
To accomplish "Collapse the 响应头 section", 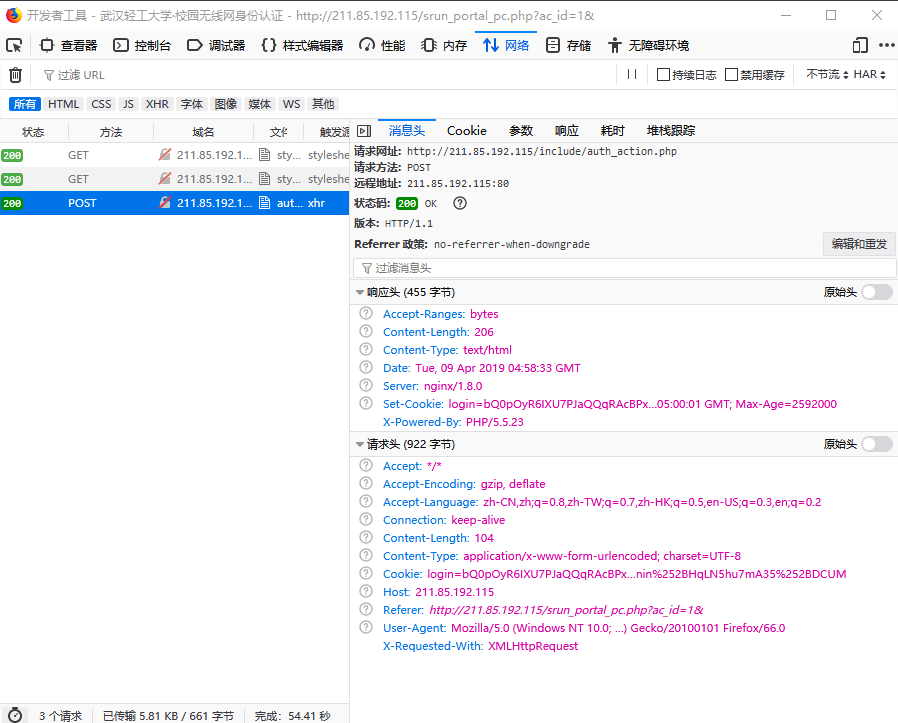I will (x=360, y=292).
